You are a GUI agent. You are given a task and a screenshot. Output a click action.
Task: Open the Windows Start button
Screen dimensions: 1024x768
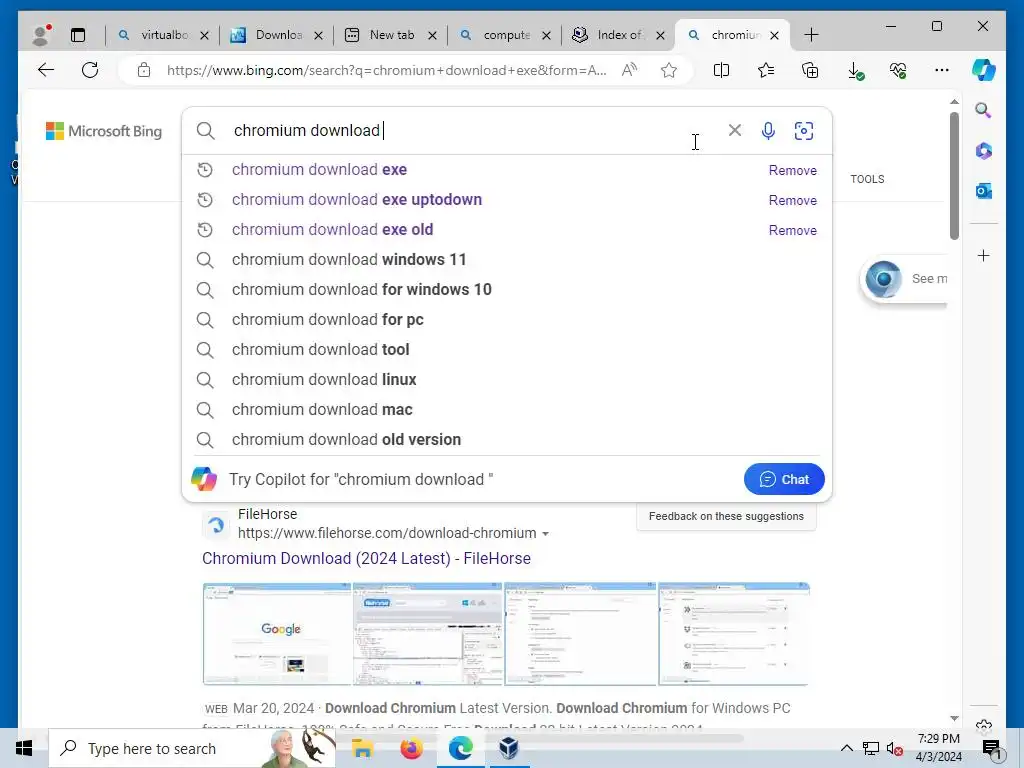(x=24, y=748)
